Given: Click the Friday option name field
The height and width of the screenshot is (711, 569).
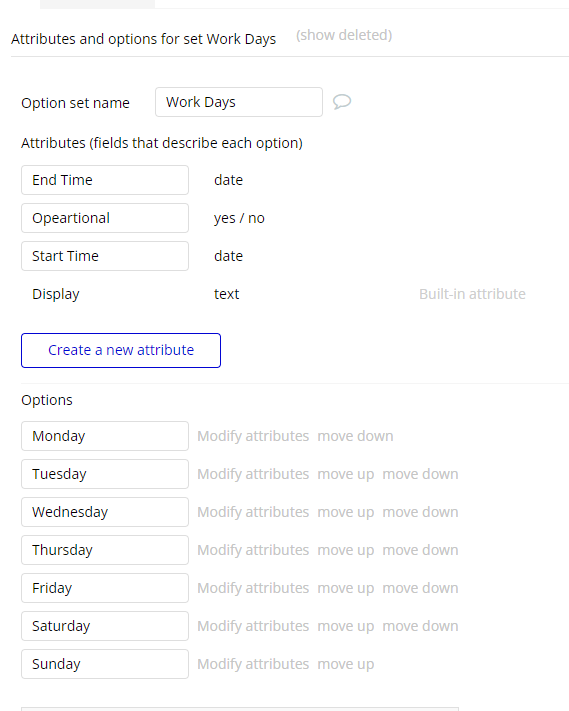Looking at the screenshot, I should (x=105, y=588).
